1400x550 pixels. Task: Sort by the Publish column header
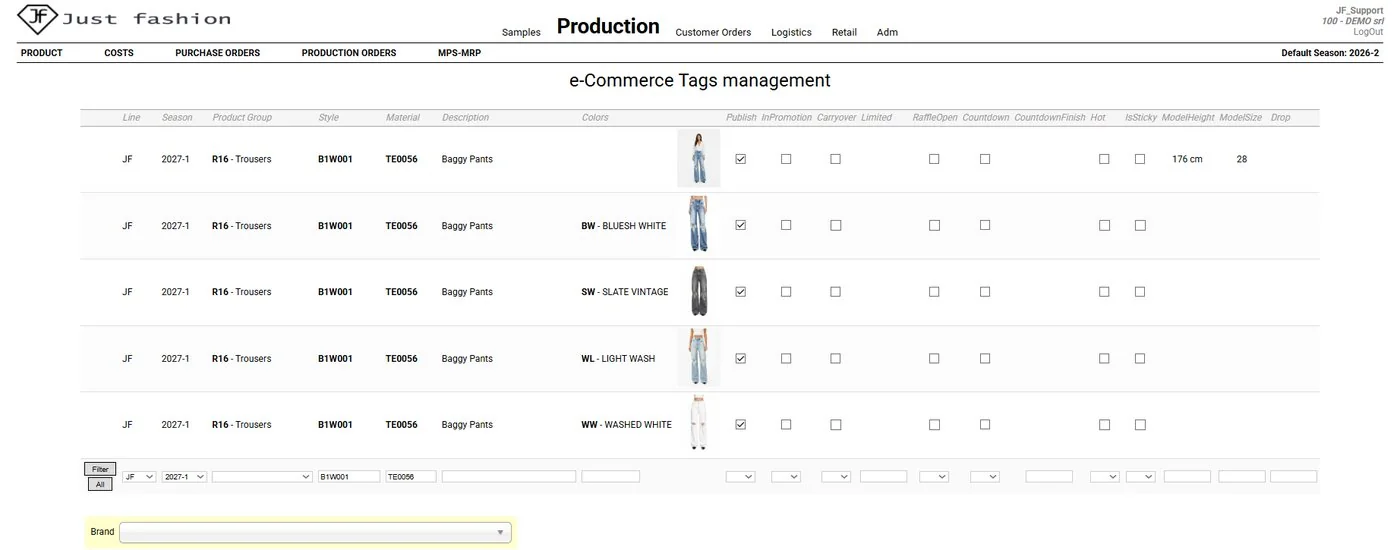point(741,117)
